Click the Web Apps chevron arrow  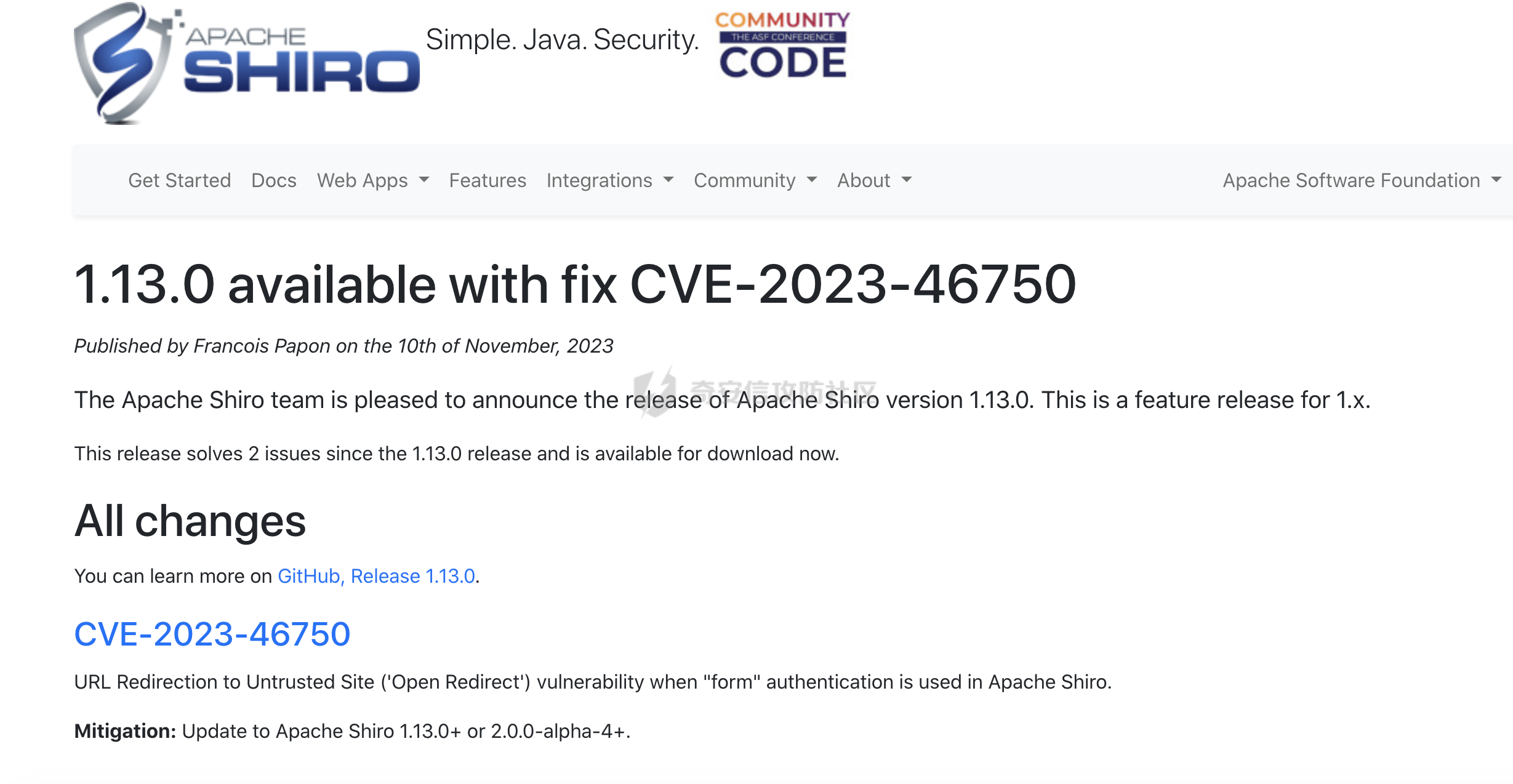[x=425, y=180]
